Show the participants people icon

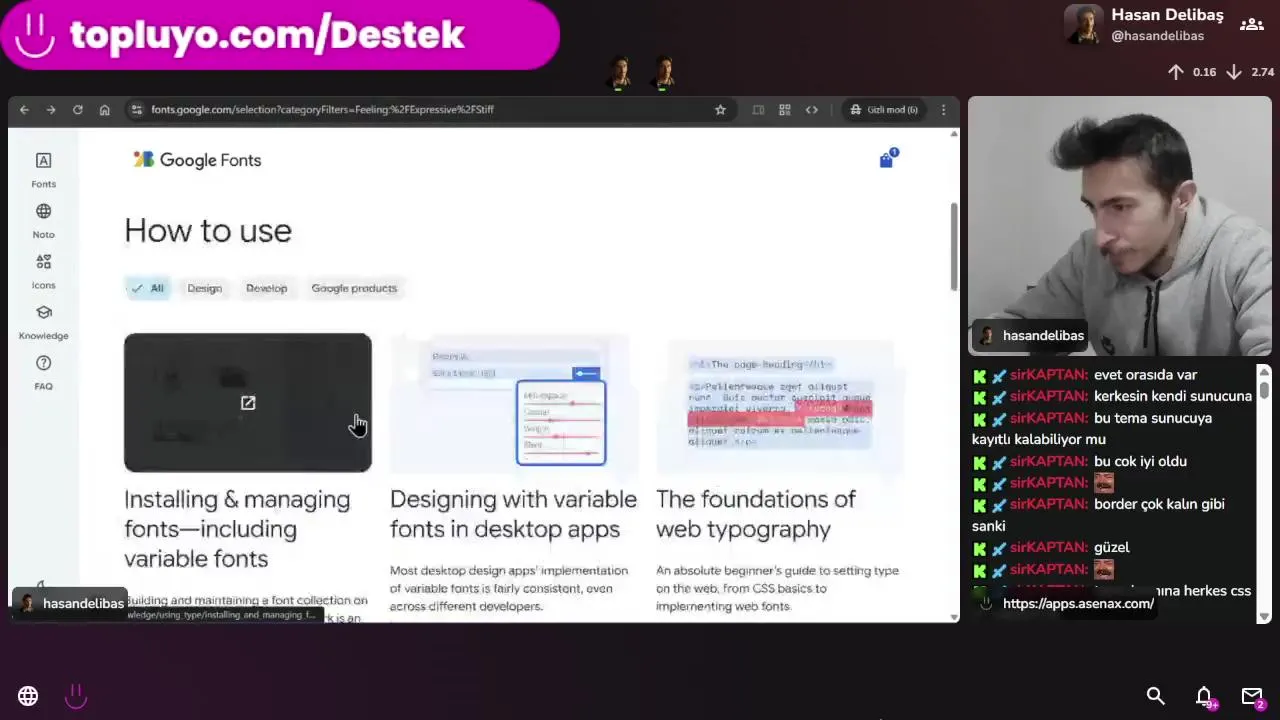click(x=1252, y=25)
